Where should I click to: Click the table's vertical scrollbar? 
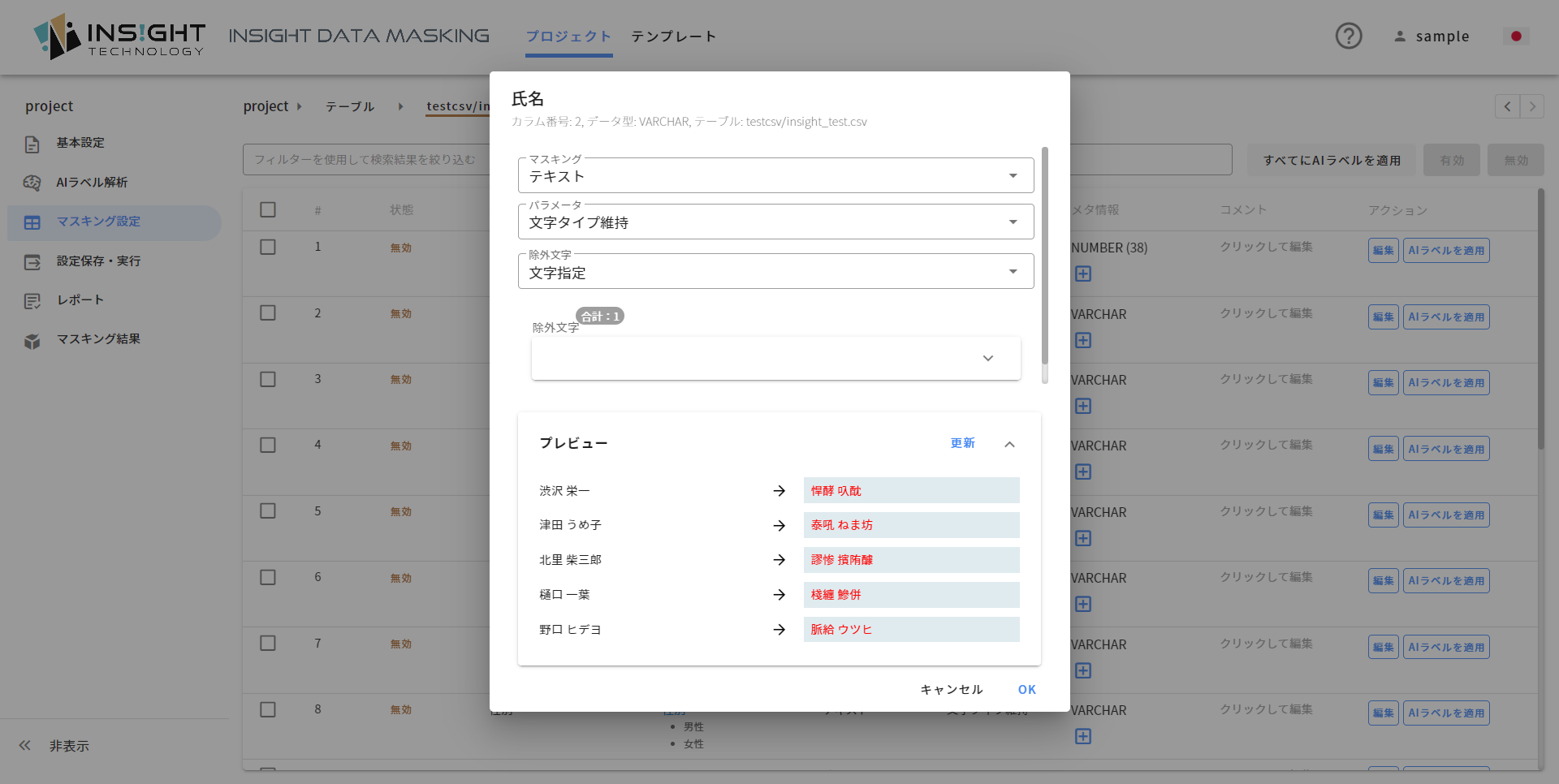tap(1541, 319)
